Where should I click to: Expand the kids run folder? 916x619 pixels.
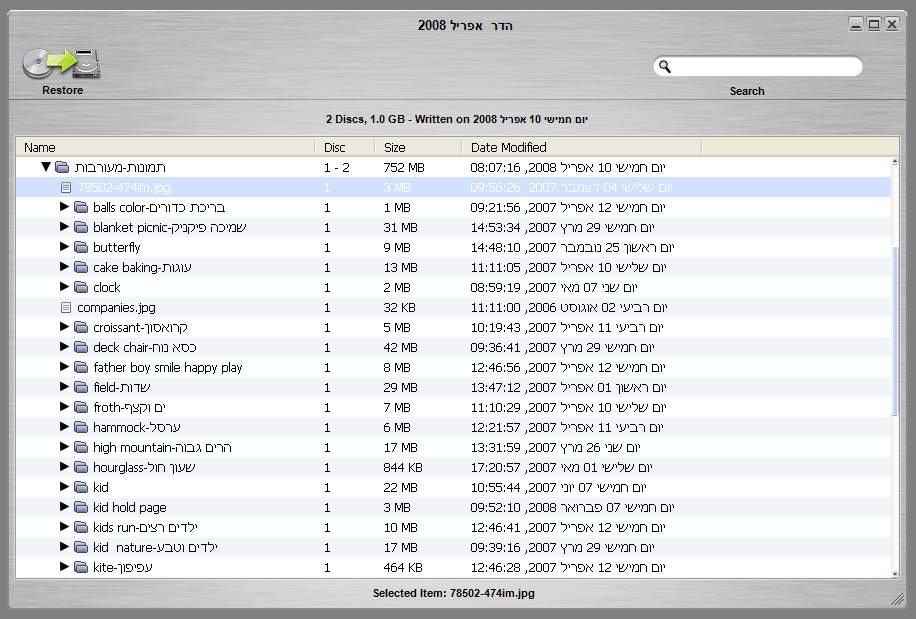tap(64, 527)
